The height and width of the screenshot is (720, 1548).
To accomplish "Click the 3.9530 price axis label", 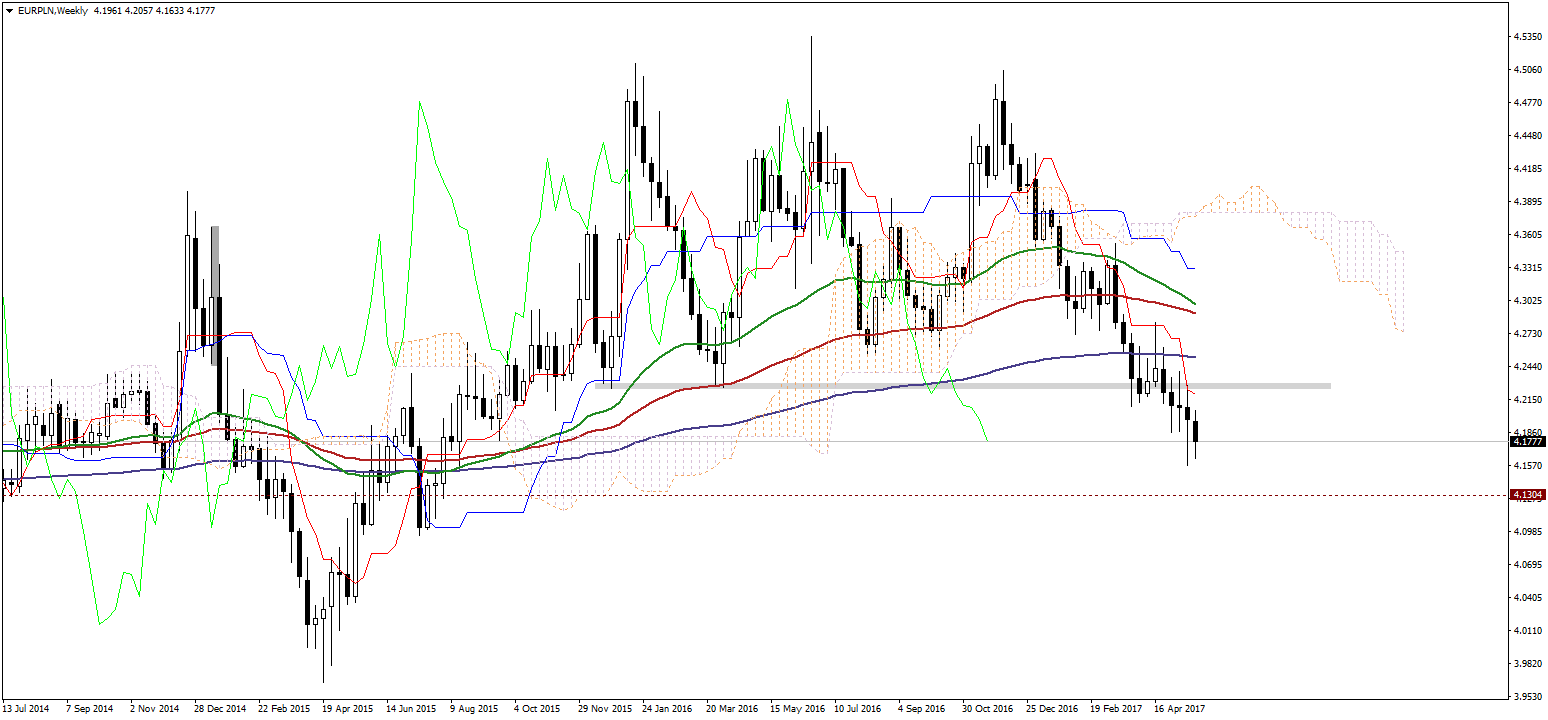I will (1527, 696).
